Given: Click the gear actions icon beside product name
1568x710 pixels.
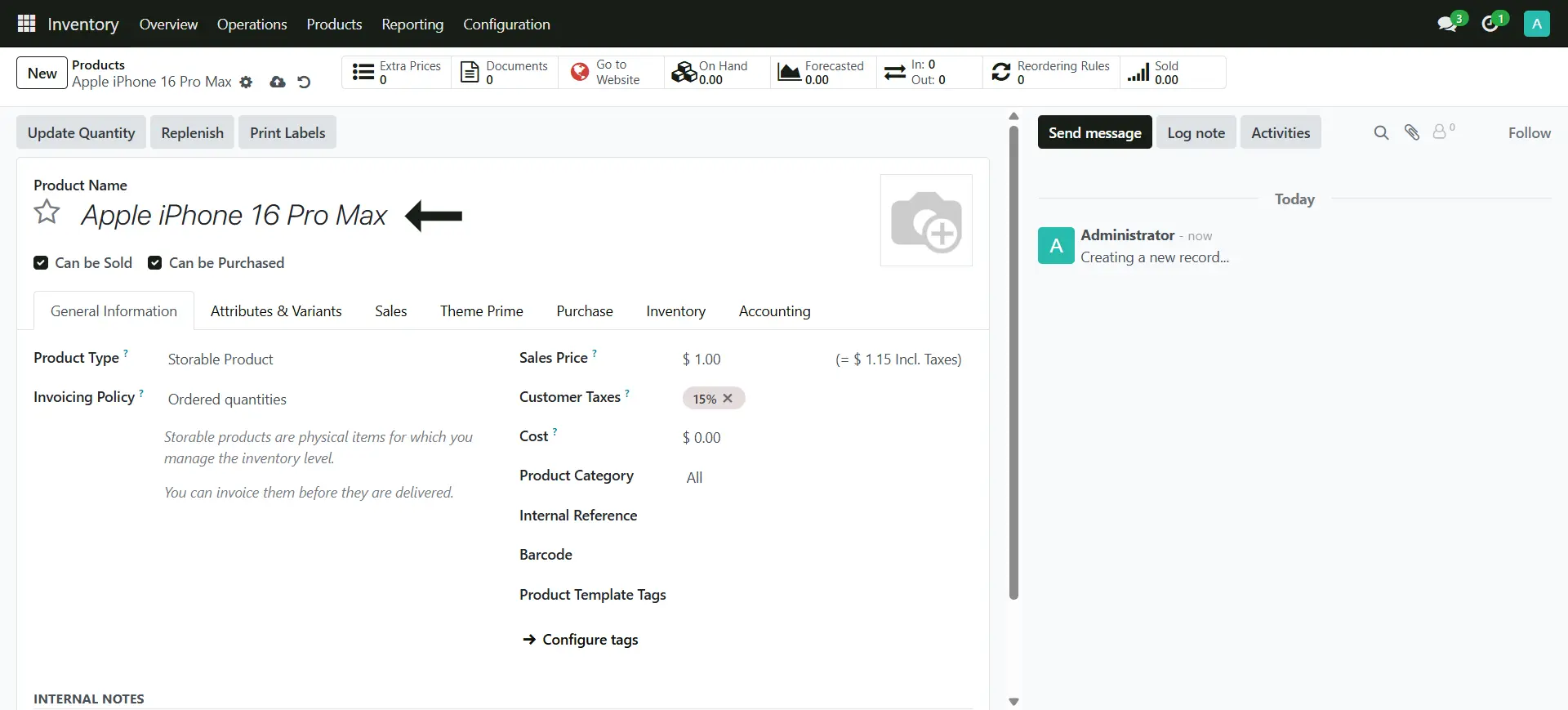Looking at the screenshot, I should pyautogui.click(x=246, y=83).
